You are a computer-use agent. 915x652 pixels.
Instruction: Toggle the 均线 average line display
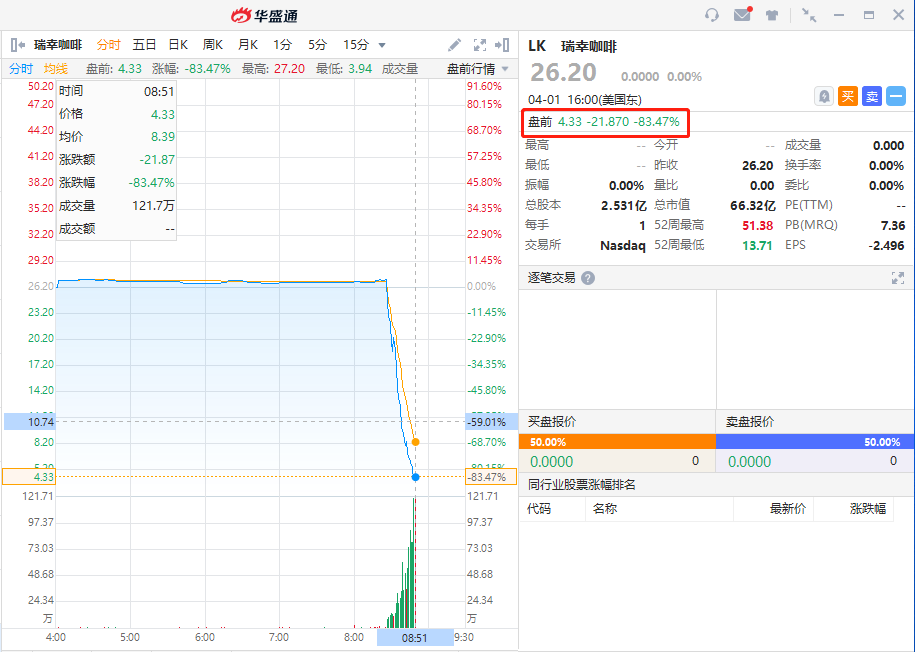pos(56,69)
